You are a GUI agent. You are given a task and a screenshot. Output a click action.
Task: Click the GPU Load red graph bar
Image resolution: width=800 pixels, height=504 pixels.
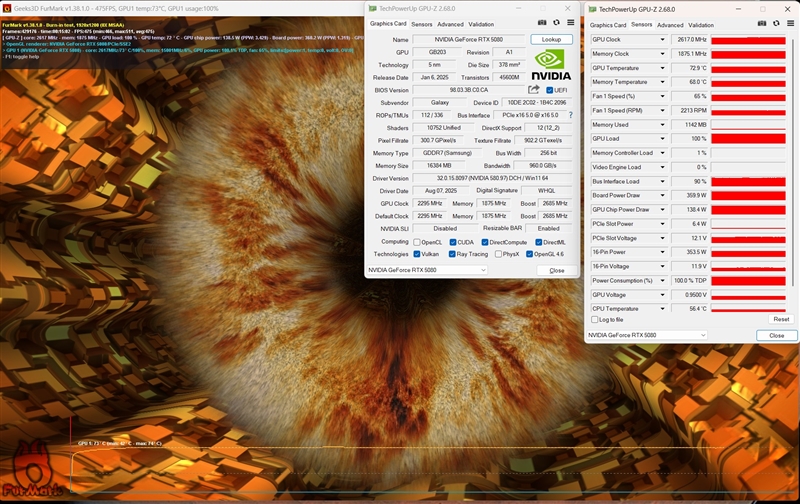(748, 139)
